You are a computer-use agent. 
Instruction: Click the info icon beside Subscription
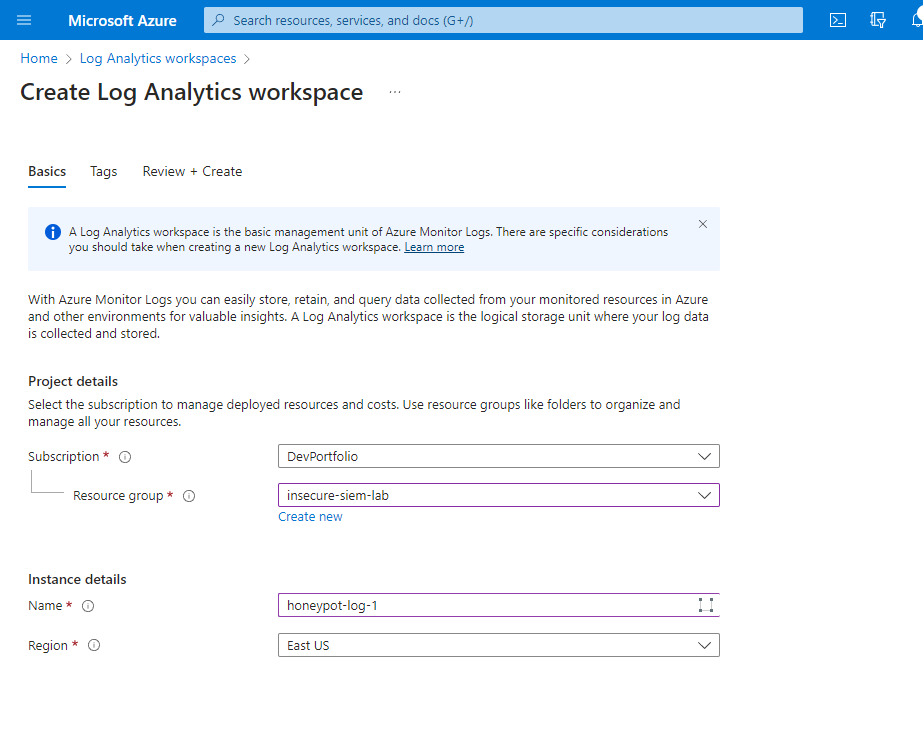pyautogui.click(x=123, y=457)
